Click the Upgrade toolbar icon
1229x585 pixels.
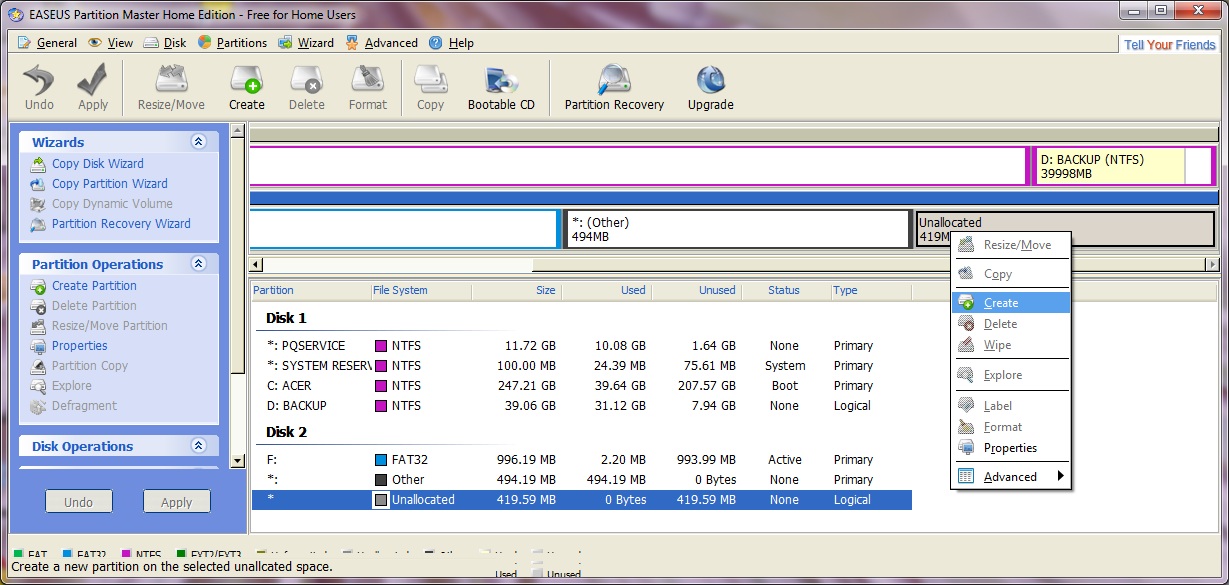(x=710, y=87)
